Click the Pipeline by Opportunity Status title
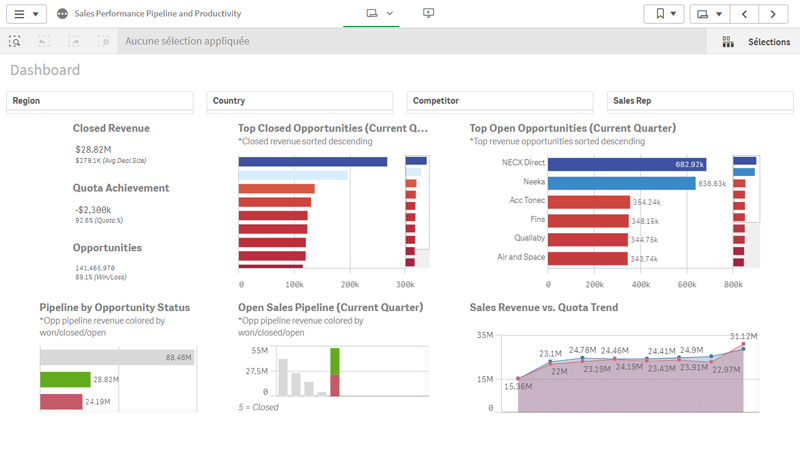Screen dimensions: 800x450 [x=115, y=307]
